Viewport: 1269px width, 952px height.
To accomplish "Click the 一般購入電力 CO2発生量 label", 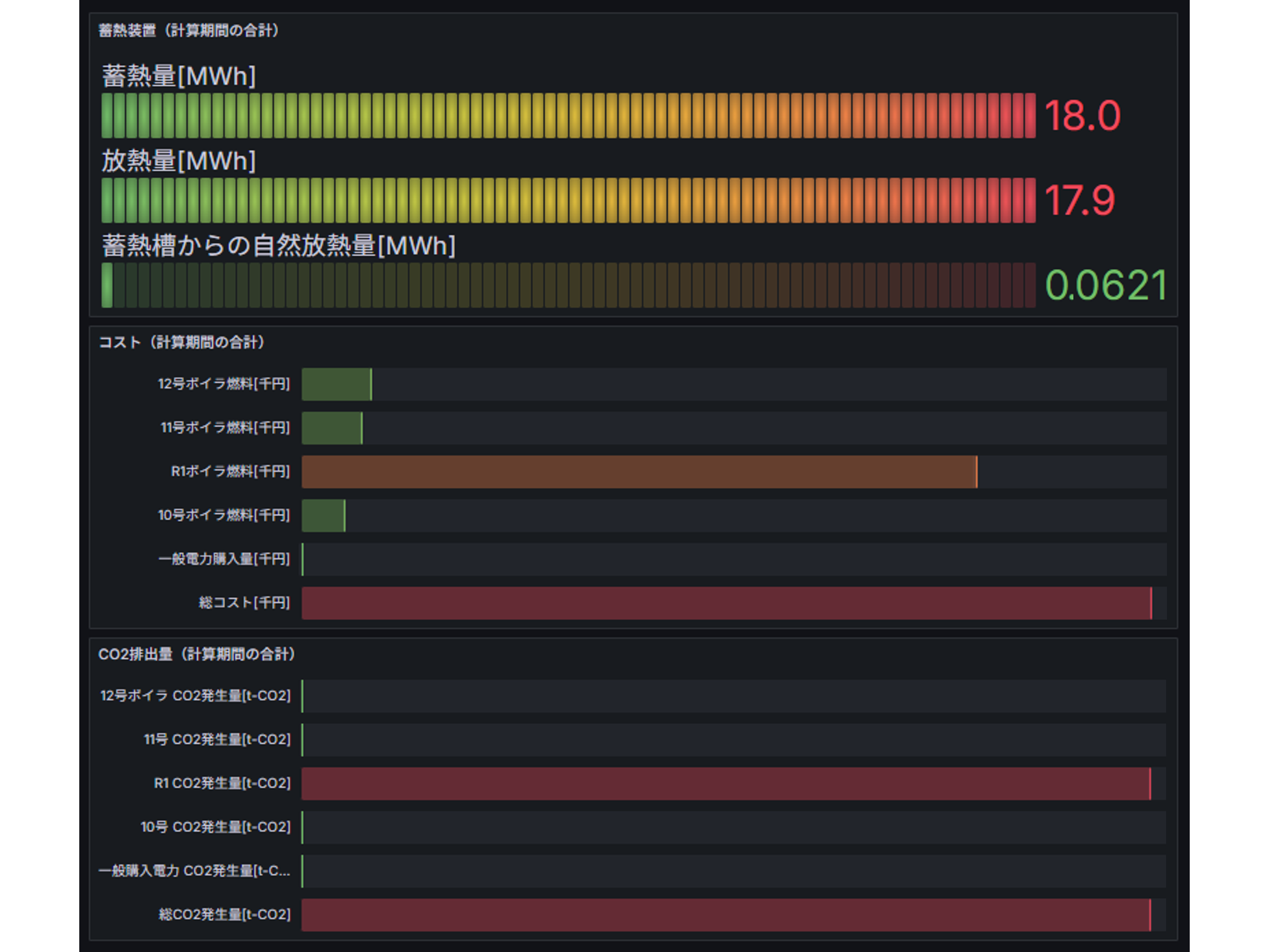I will [x=194, y=871].
